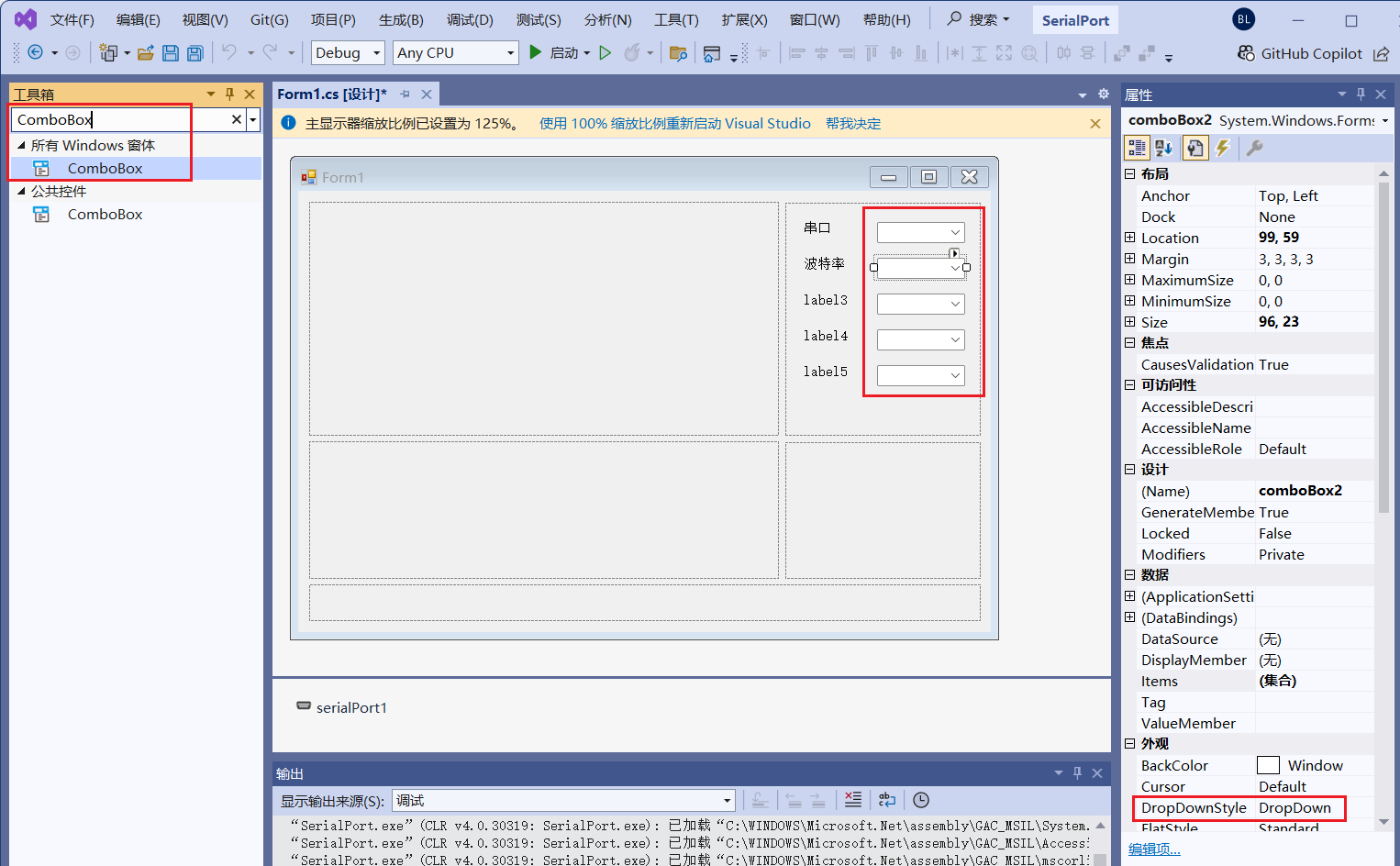Open the combo box next to label3
Screen dimensions: 1400x866
920,304
